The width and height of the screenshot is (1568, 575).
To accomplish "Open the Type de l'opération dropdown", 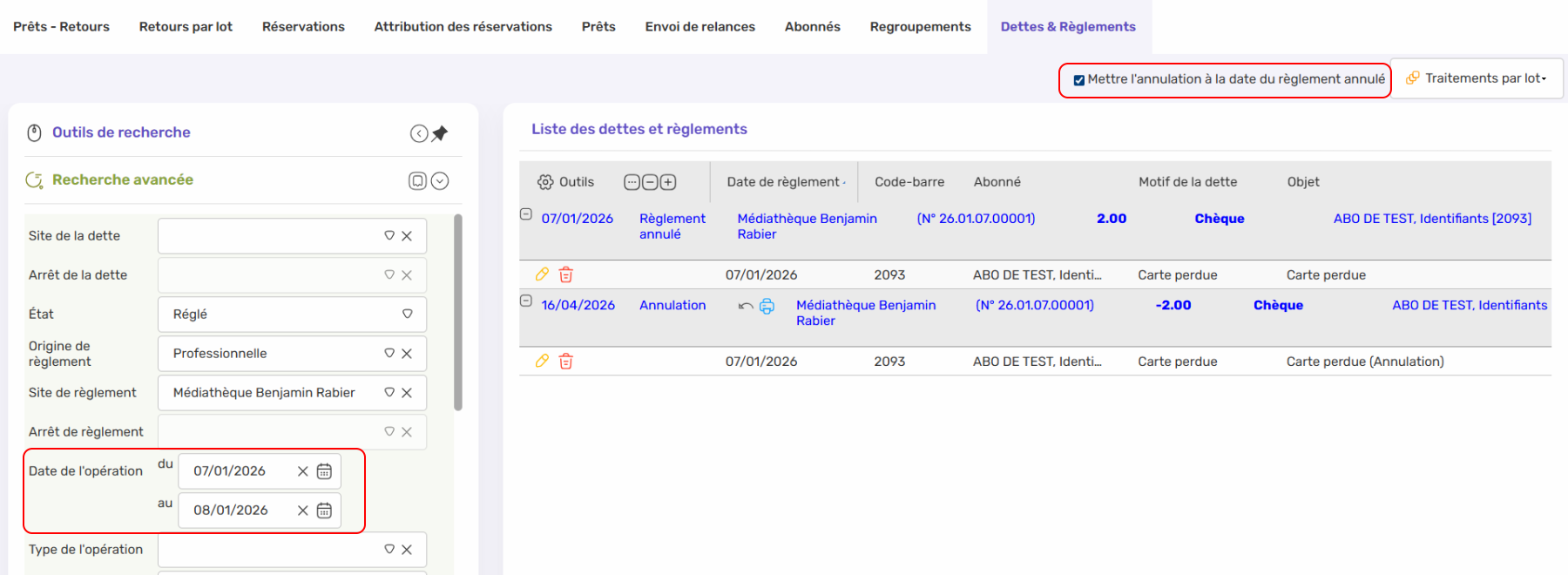I will pyautogui.click(x=389, y=550).
